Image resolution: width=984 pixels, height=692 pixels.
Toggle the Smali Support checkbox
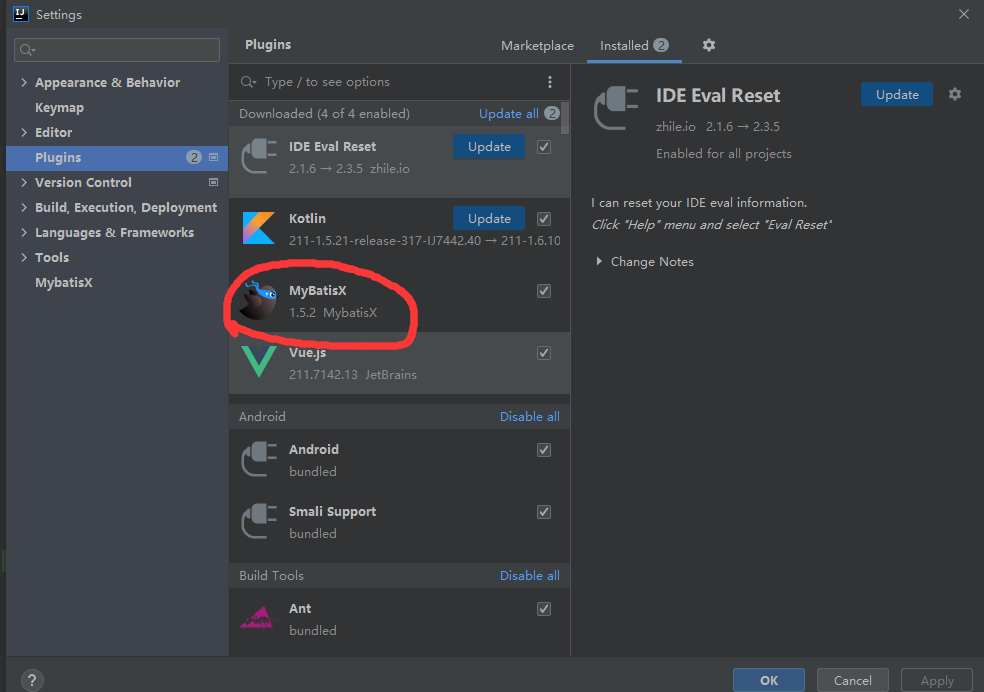point(544,512)
